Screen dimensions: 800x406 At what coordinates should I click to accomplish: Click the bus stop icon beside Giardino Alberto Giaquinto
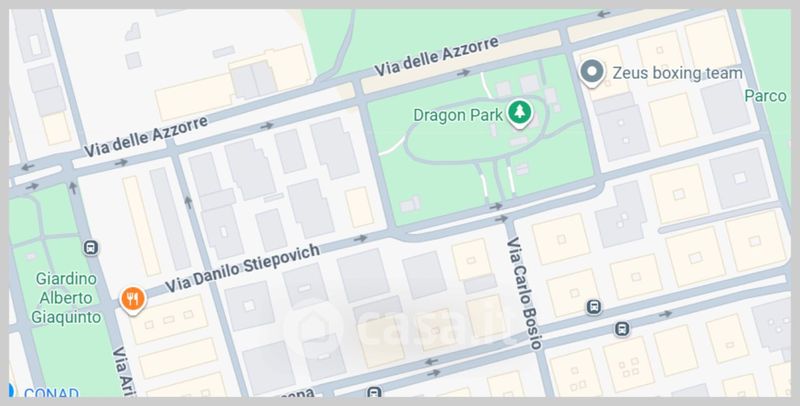tap(91, 248)
